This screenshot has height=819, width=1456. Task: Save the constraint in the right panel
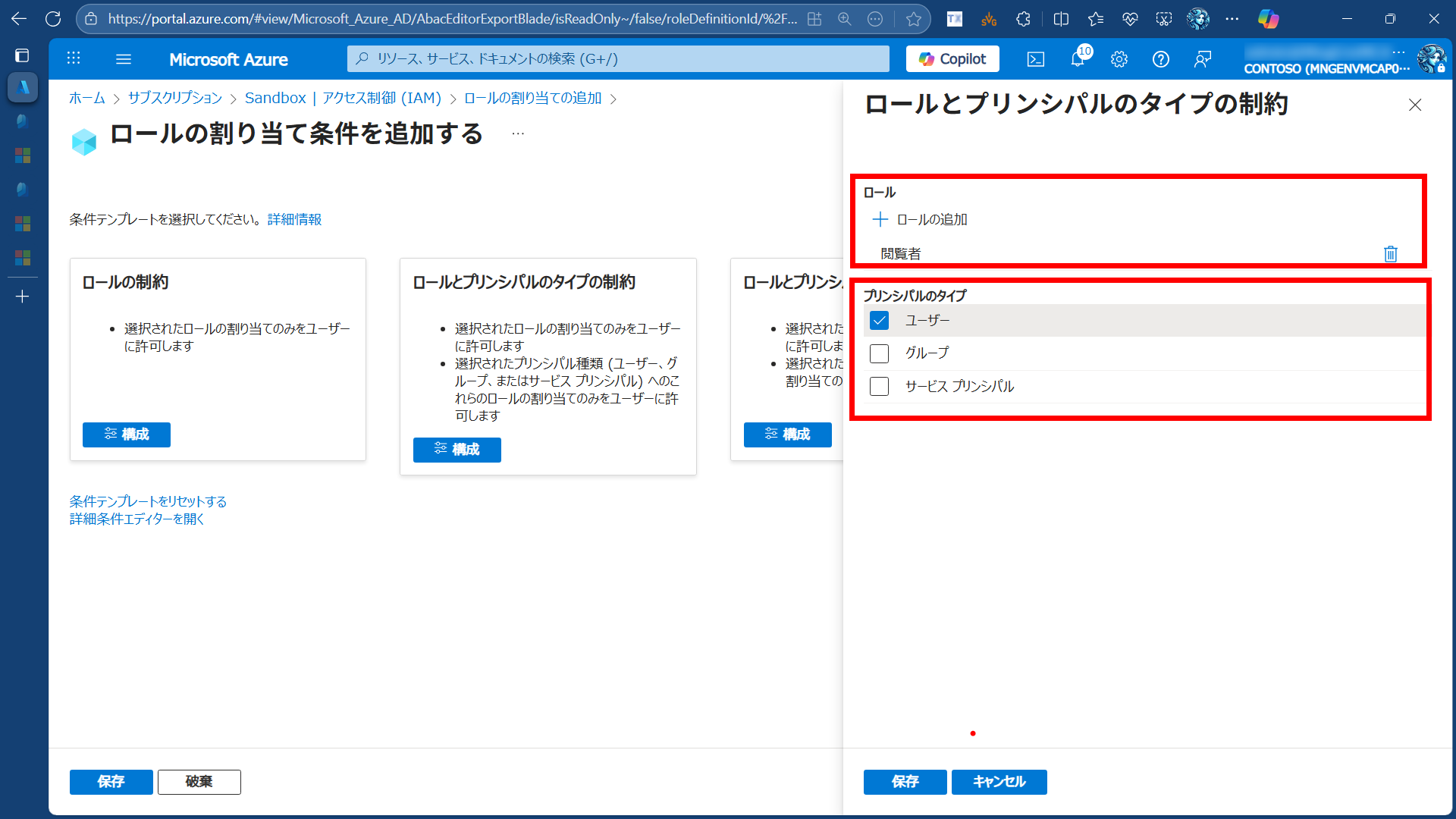point(905,782)
